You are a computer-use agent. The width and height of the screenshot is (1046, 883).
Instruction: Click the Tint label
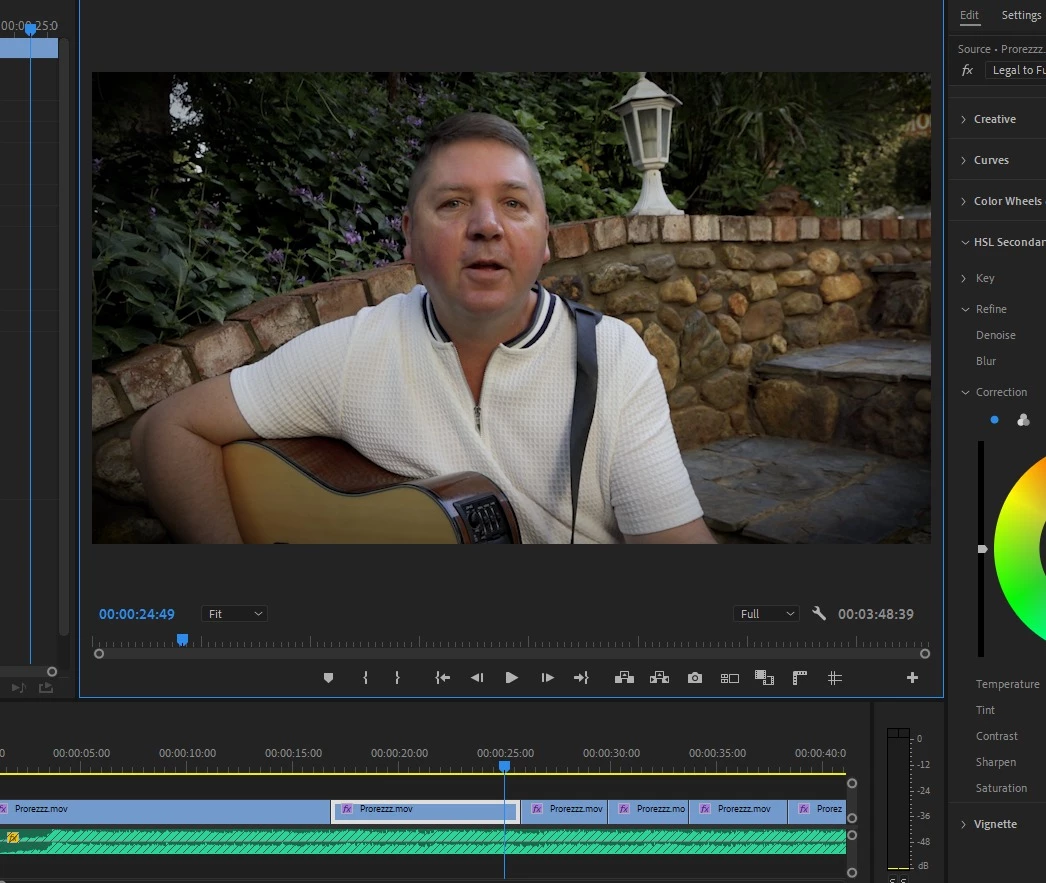click(x=985, y=710)
